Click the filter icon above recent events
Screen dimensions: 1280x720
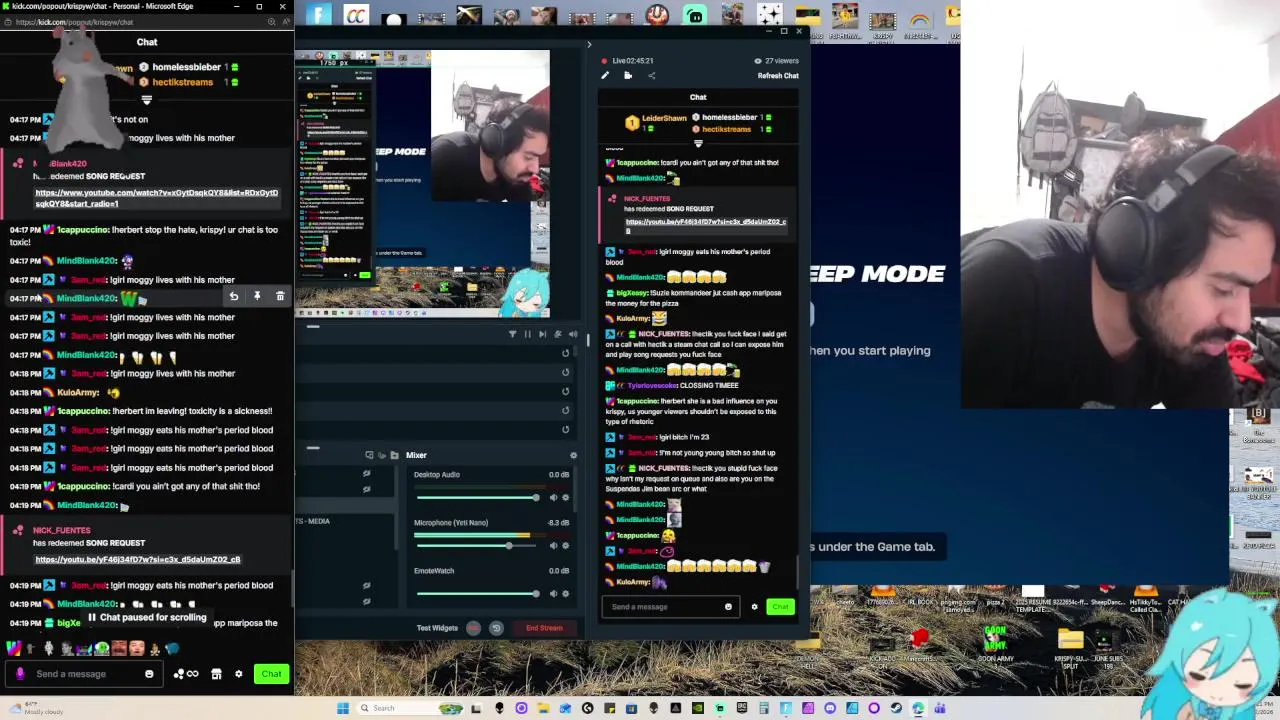512,334
